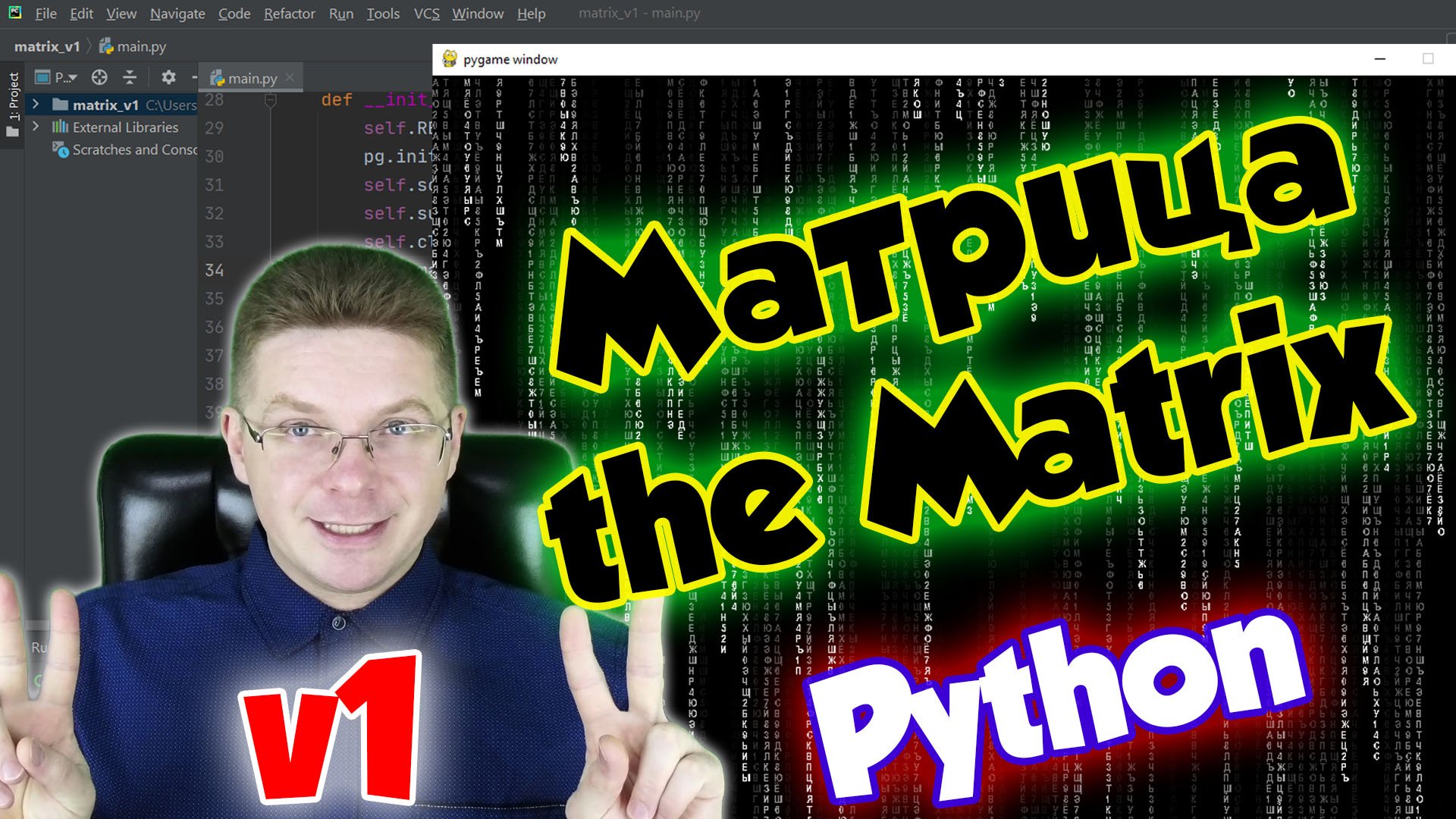Viewport: 1456px width, 819px height.
Task: Click the Select Opened File crosshair icon
Action: pos(99,77)
